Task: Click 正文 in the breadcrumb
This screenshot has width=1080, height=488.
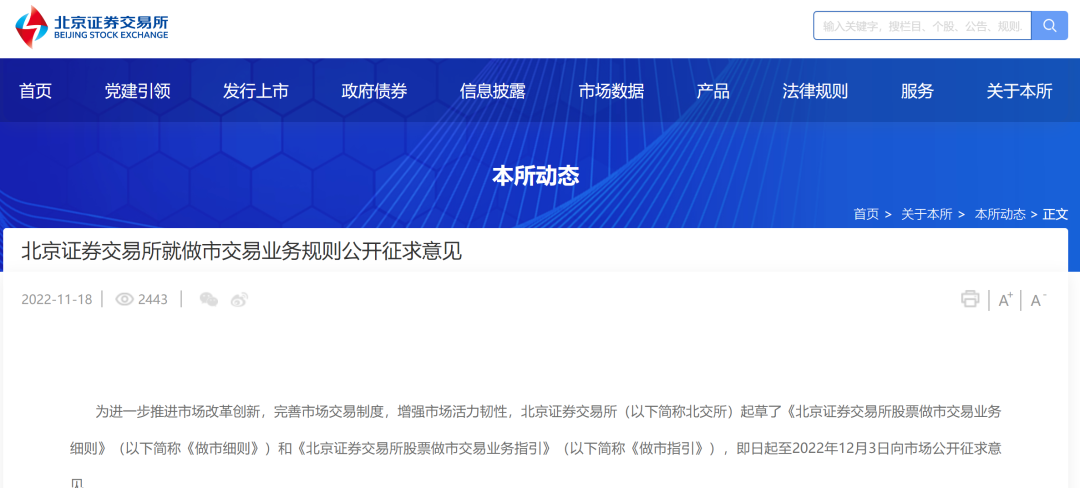Action: coord(1055,214)
